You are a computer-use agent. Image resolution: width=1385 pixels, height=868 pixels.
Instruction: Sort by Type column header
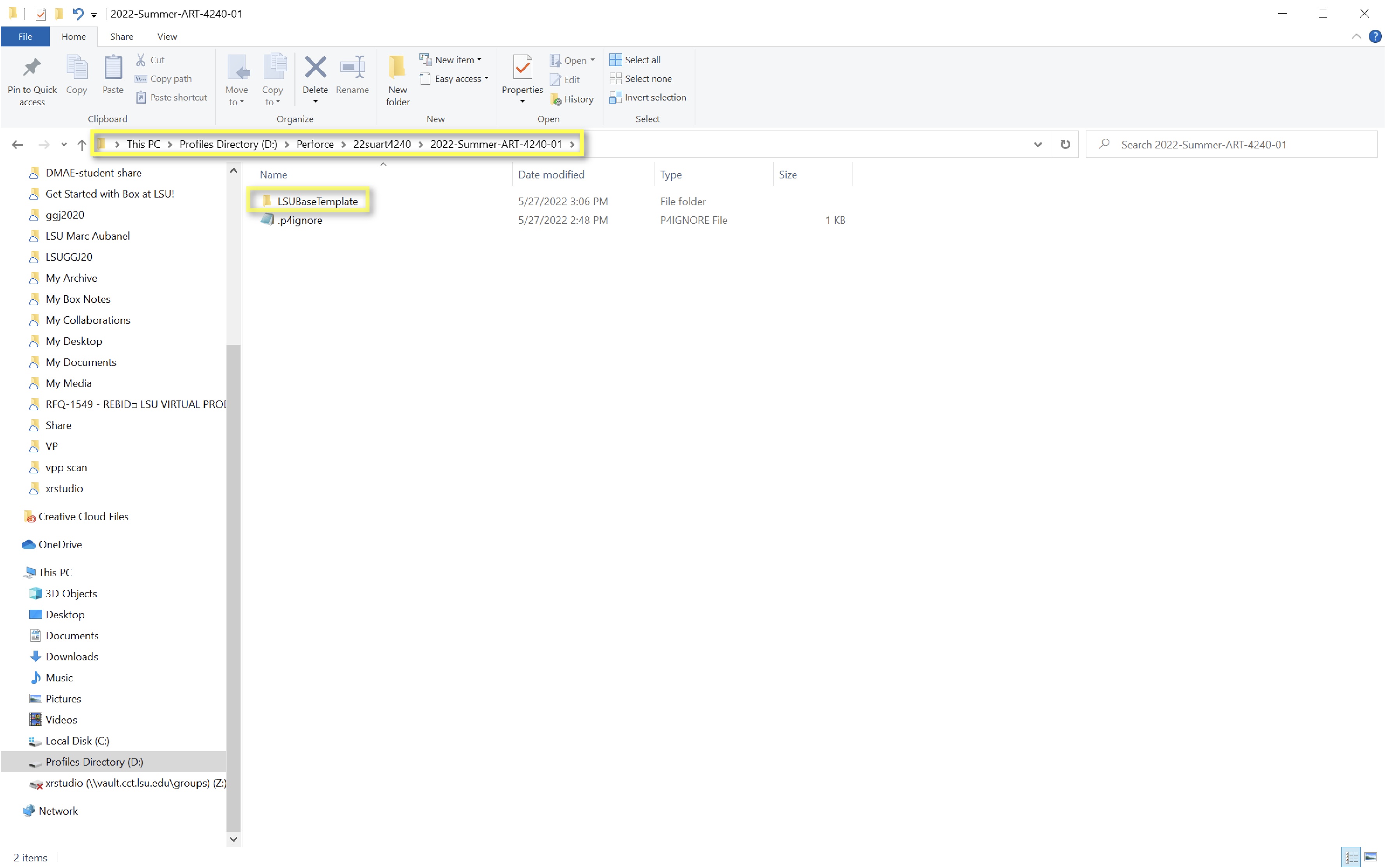pyautogui.click(x=671, y=175)
